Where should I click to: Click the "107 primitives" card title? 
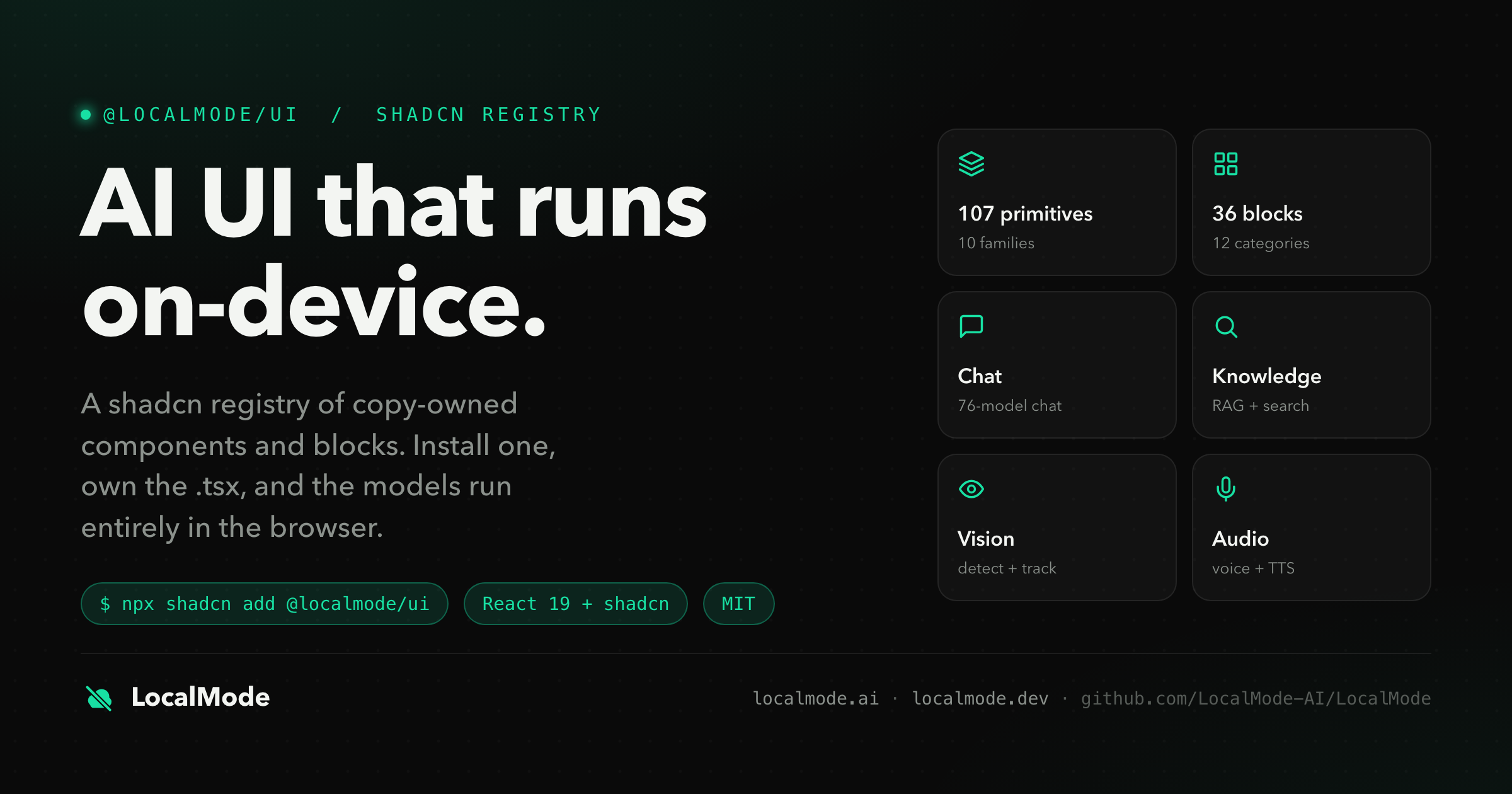[1025, 214]
